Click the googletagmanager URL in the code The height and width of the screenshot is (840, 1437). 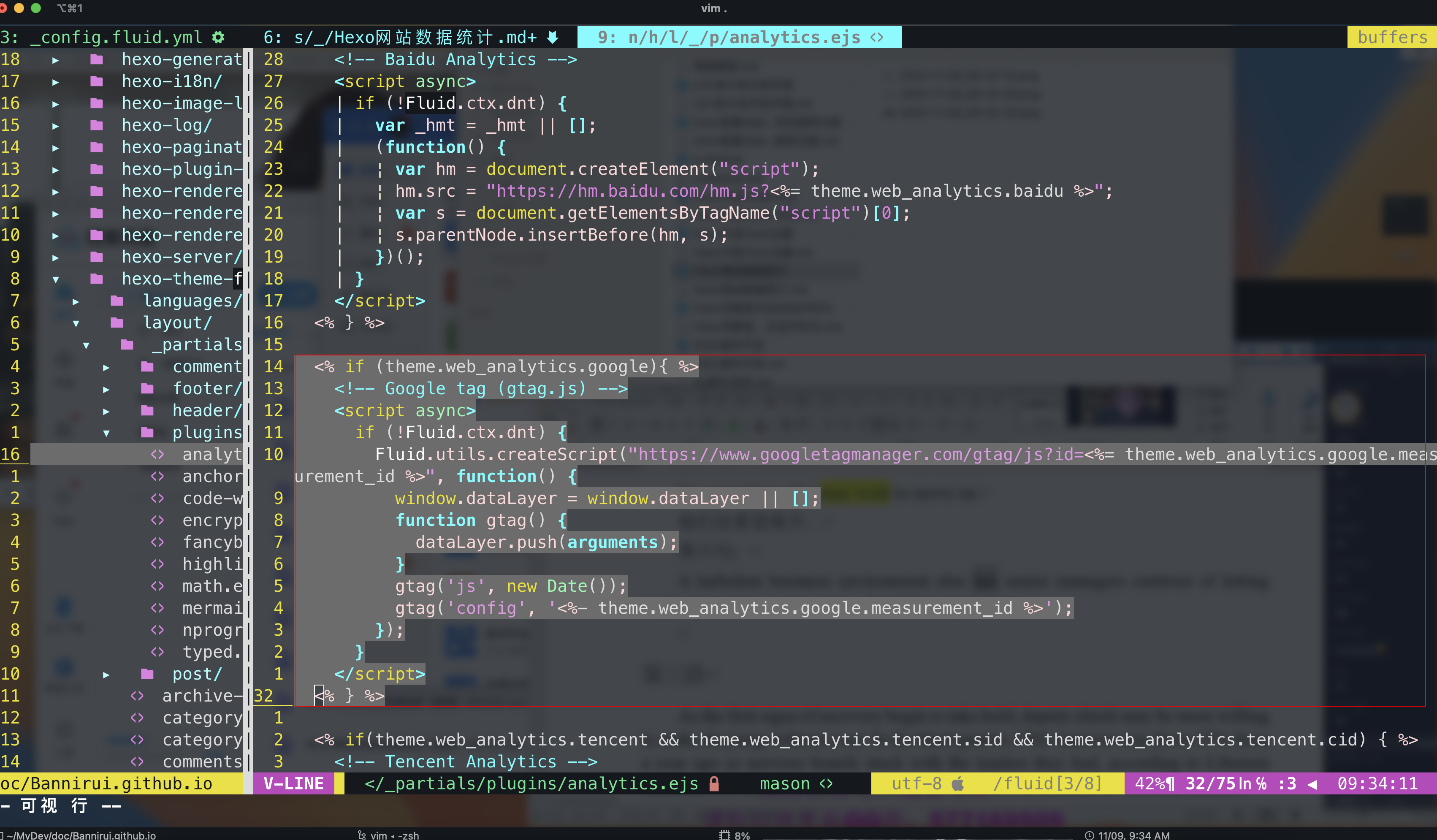click(861, 455)
